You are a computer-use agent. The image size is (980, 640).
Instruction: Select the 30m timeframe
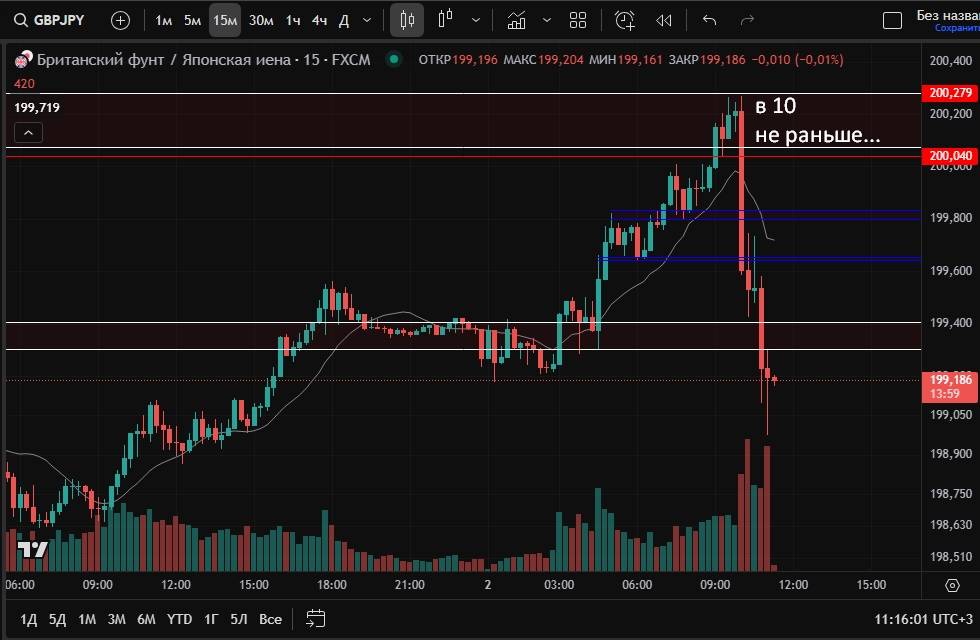pyautogui.click(x=261, y=20)
